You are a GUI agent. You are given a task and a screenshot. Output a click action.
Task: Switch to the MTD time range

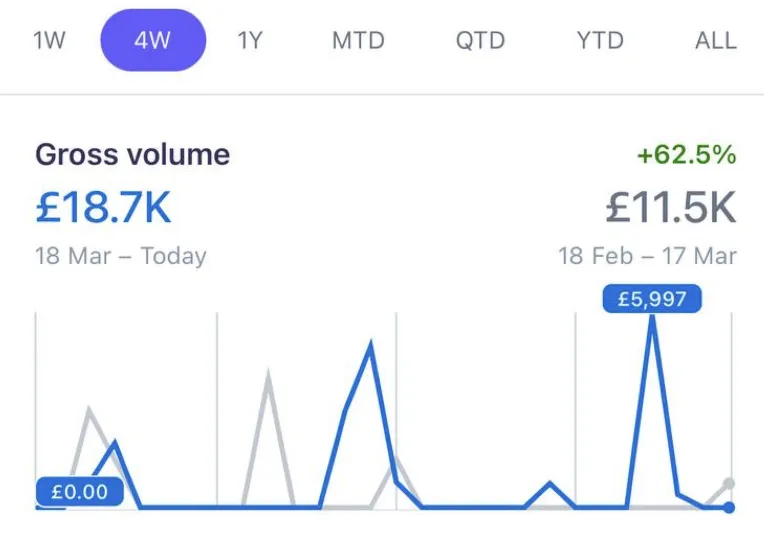(358, 40)
